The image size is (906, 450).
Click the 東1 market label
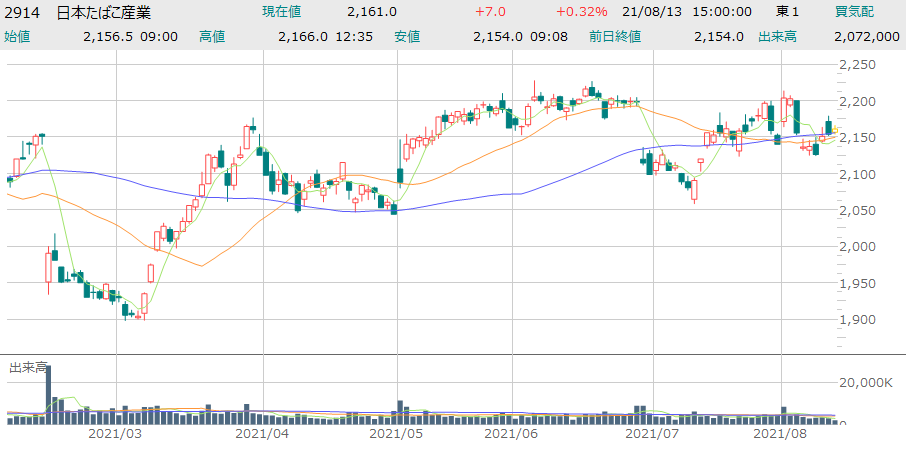coord(787,12)
